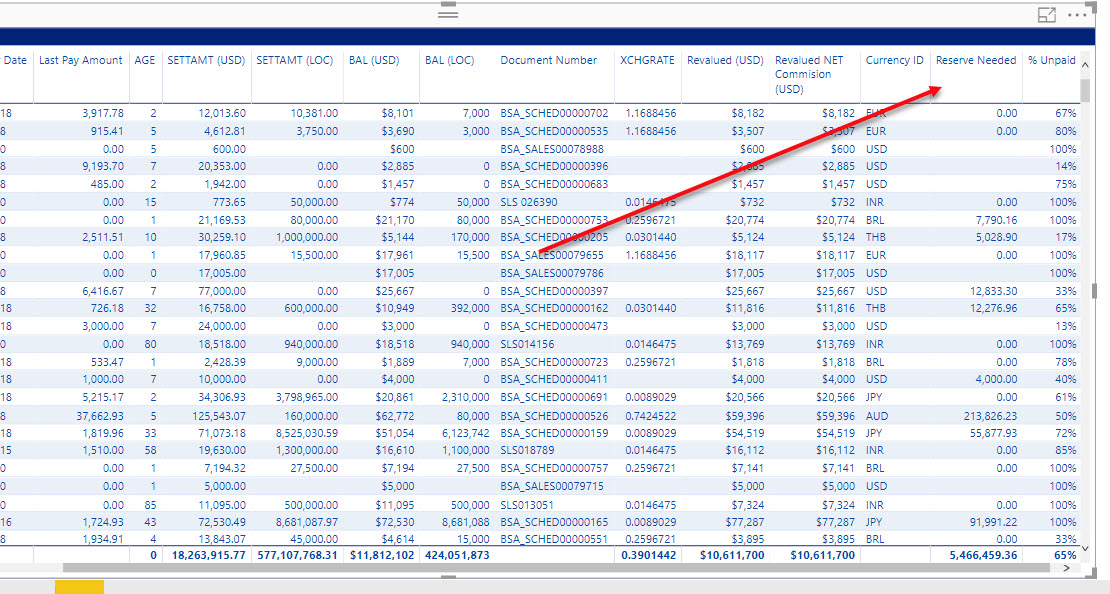Click Reserve Needed value 12,276.96
1110x594 pixels.
[992, 309]
